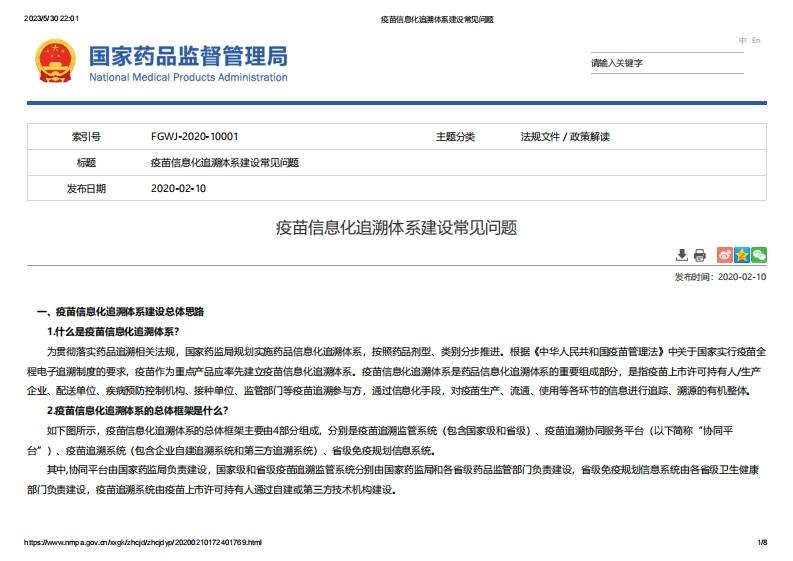Share the article via WeChat icon

point(759,255)
